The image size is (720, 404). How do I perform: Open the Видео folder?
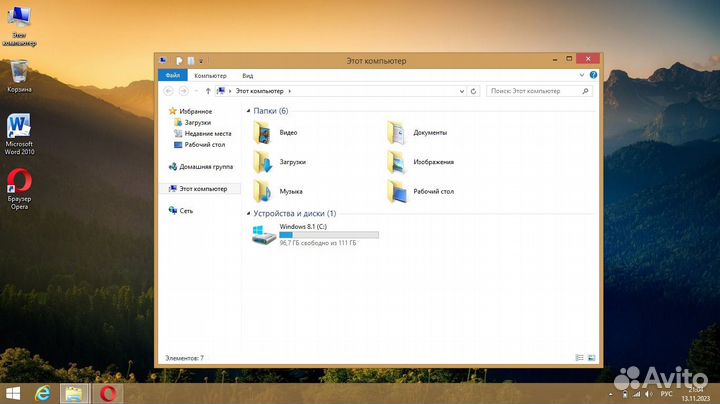(264, 132)
